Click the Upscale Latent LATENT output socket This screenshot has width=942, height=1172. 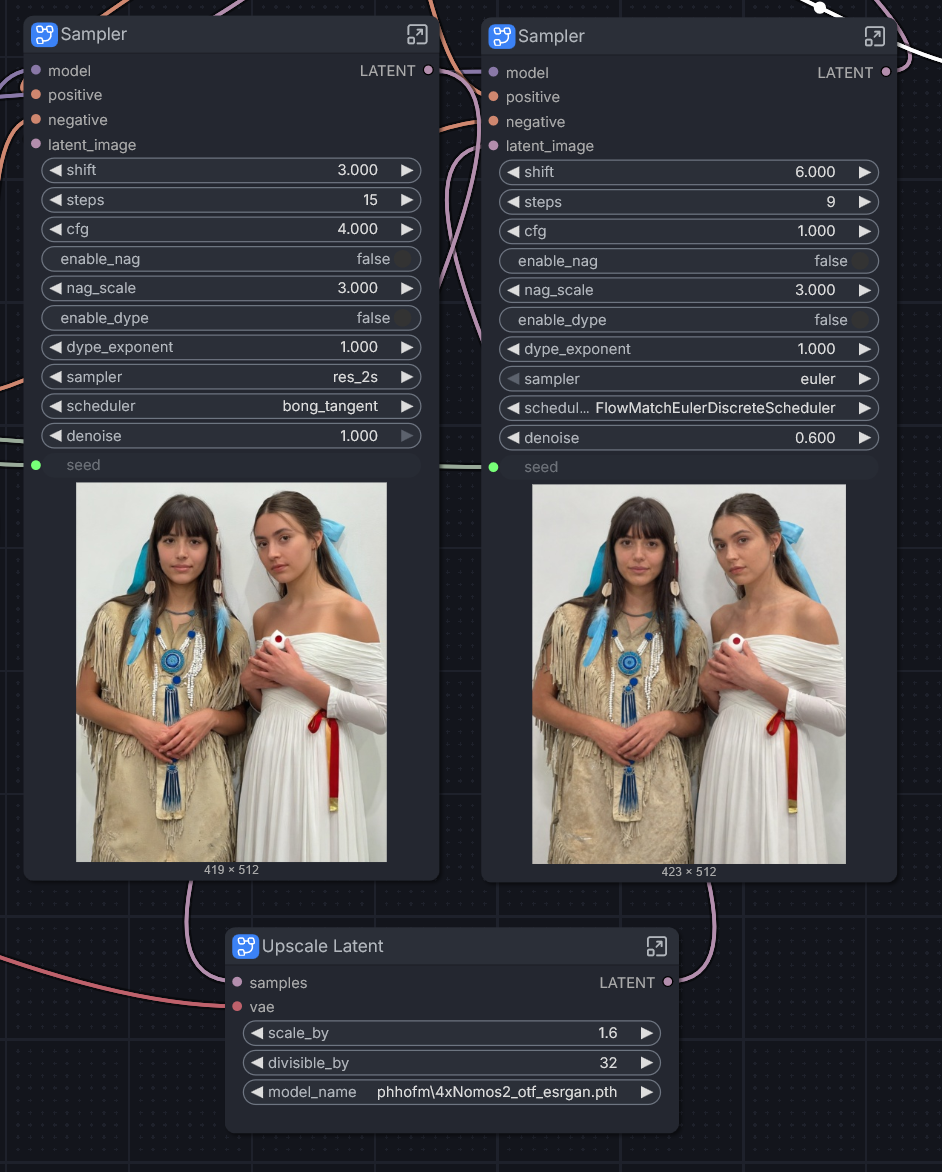668,982
